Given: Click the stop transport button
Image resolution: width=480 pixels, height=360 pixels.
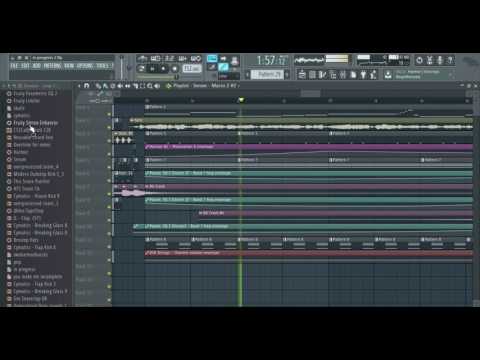Looking at the screenshot, I should tap(163, 69).
